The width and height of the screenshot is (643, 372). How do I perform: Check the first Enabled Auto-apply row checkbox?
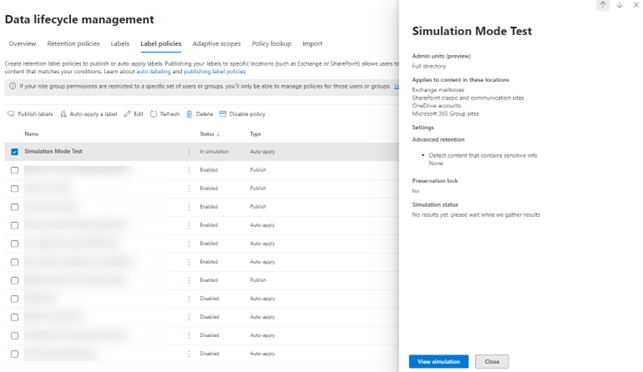coord(15,225)
